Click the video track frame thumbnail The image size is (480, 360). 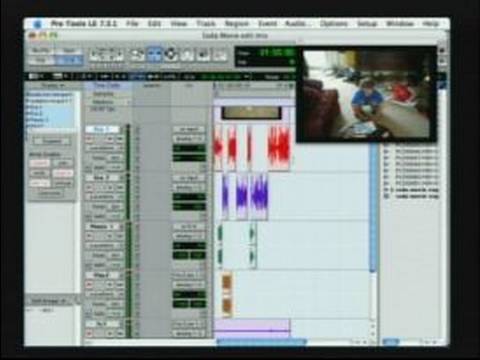pos(252,113)
